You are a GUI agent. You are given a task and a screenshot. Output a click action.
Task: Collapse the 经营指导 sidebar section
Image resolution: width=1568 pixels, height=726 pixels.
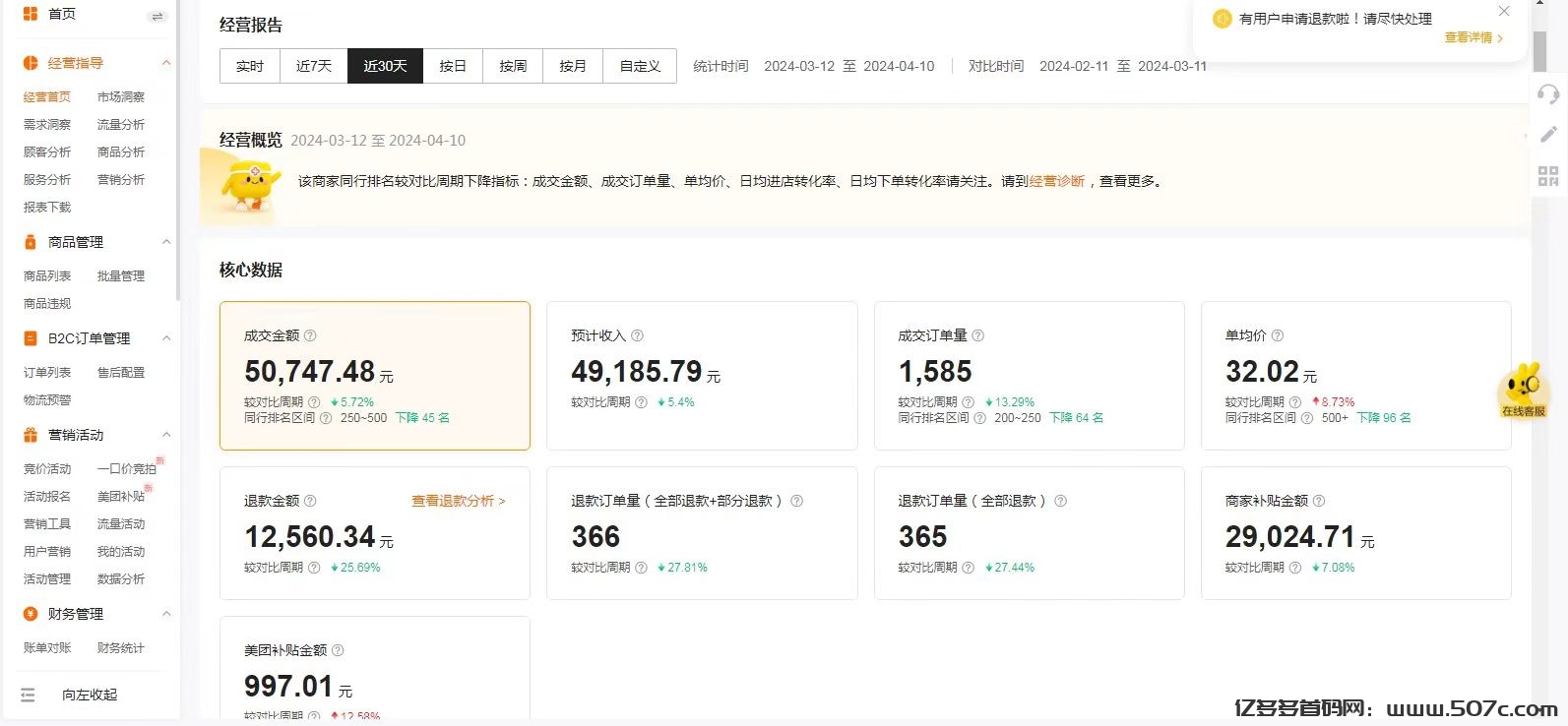pos(165,63)
